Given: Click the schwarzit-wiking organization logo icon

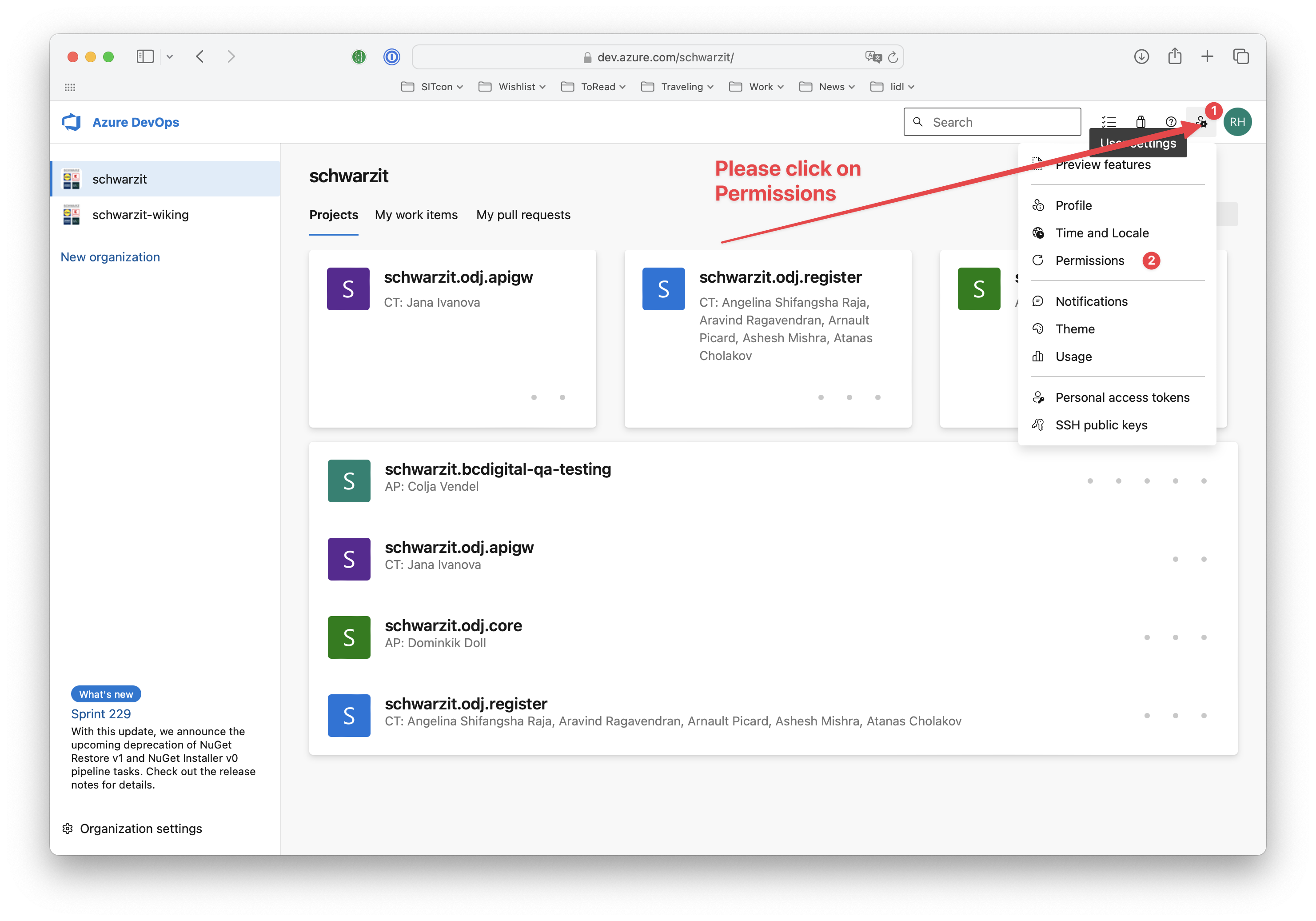Looking at the screenshot, I should (72, 215).
